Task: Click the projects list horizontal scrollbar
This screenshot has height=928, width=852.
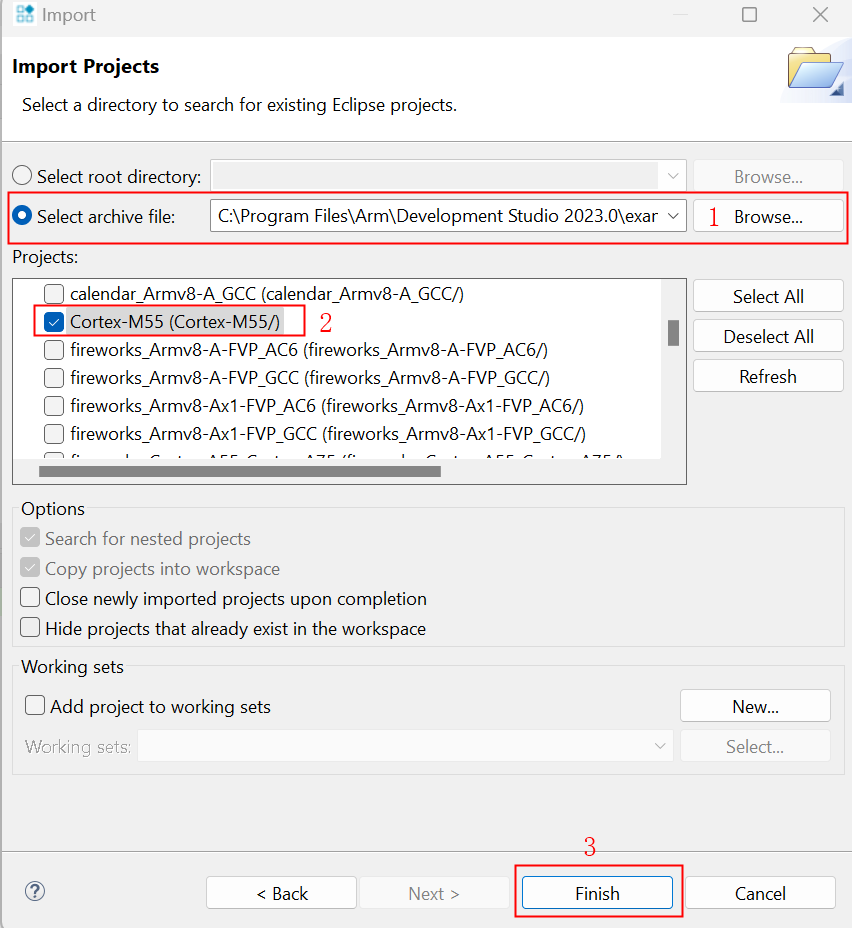Action: [240, 471]
